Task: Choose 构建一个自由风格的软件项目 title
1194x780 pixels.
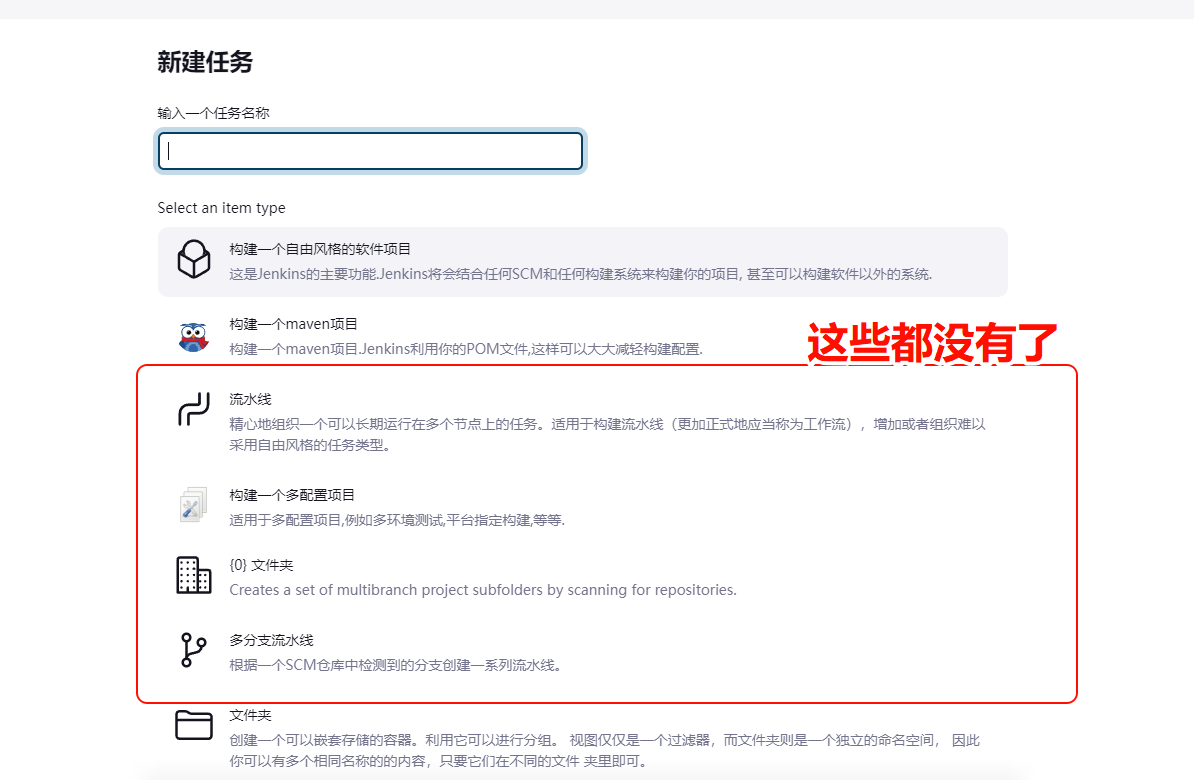Action: [320, 249]
